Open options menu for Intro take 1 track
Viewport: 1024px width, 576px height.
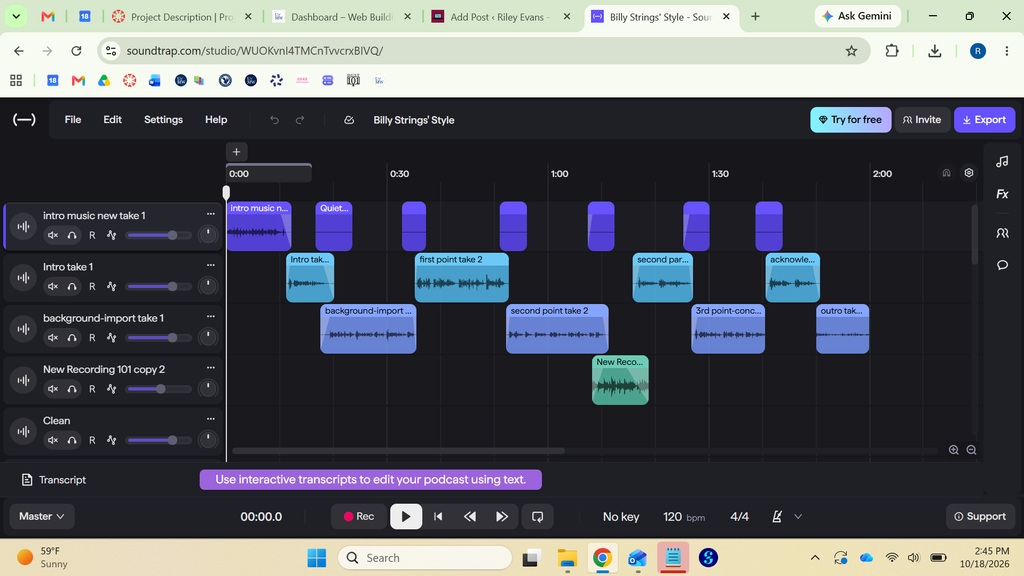tap(210, 265)
